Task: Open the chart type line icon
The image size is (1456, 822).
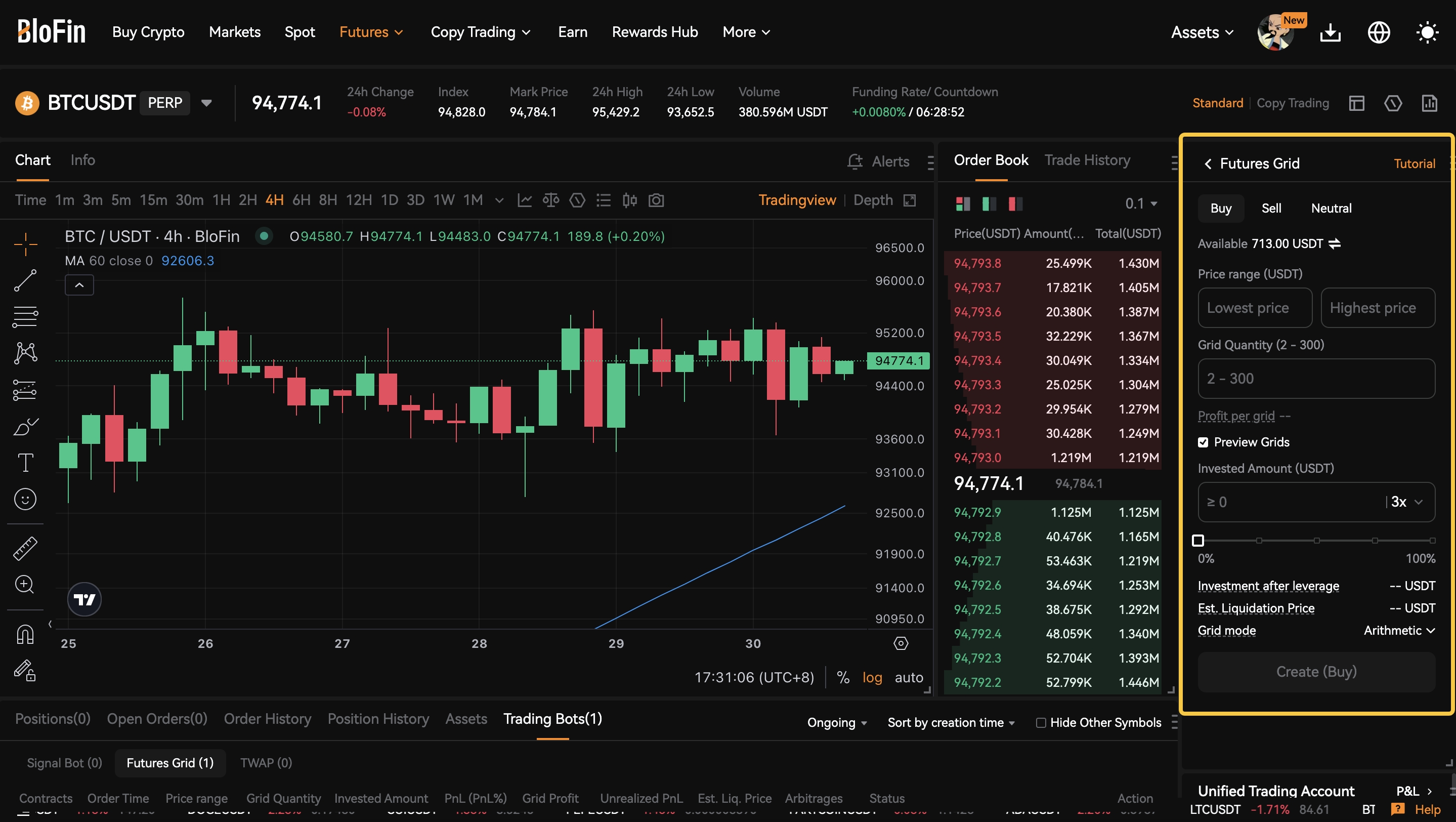Action: [525, 200]
